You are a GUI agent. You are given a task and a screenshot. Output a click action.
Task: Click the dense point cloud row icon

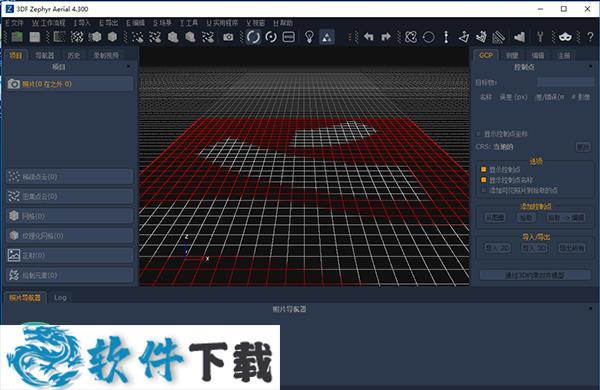[x=14, y=196]
